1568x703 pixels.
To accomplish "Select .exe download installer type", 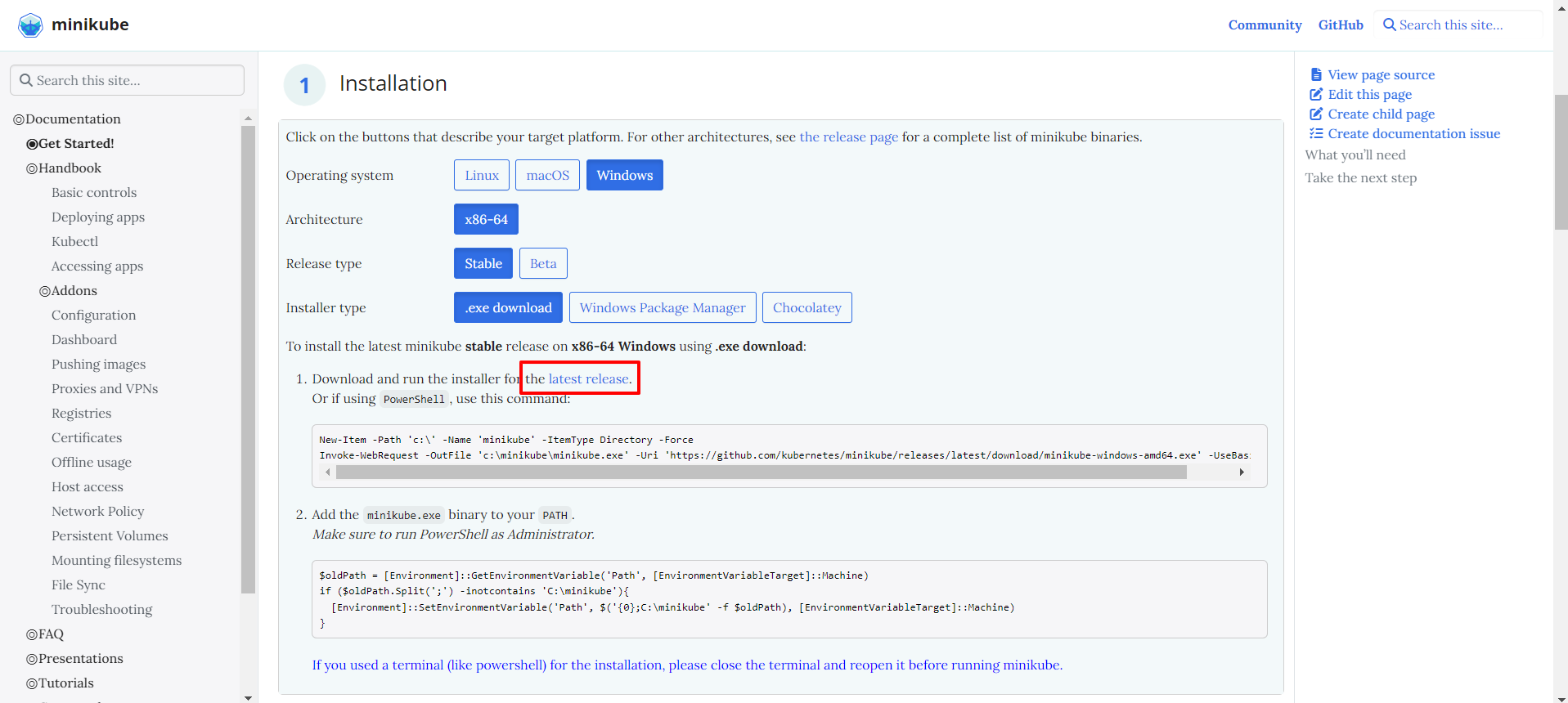I will pos(508,307).
